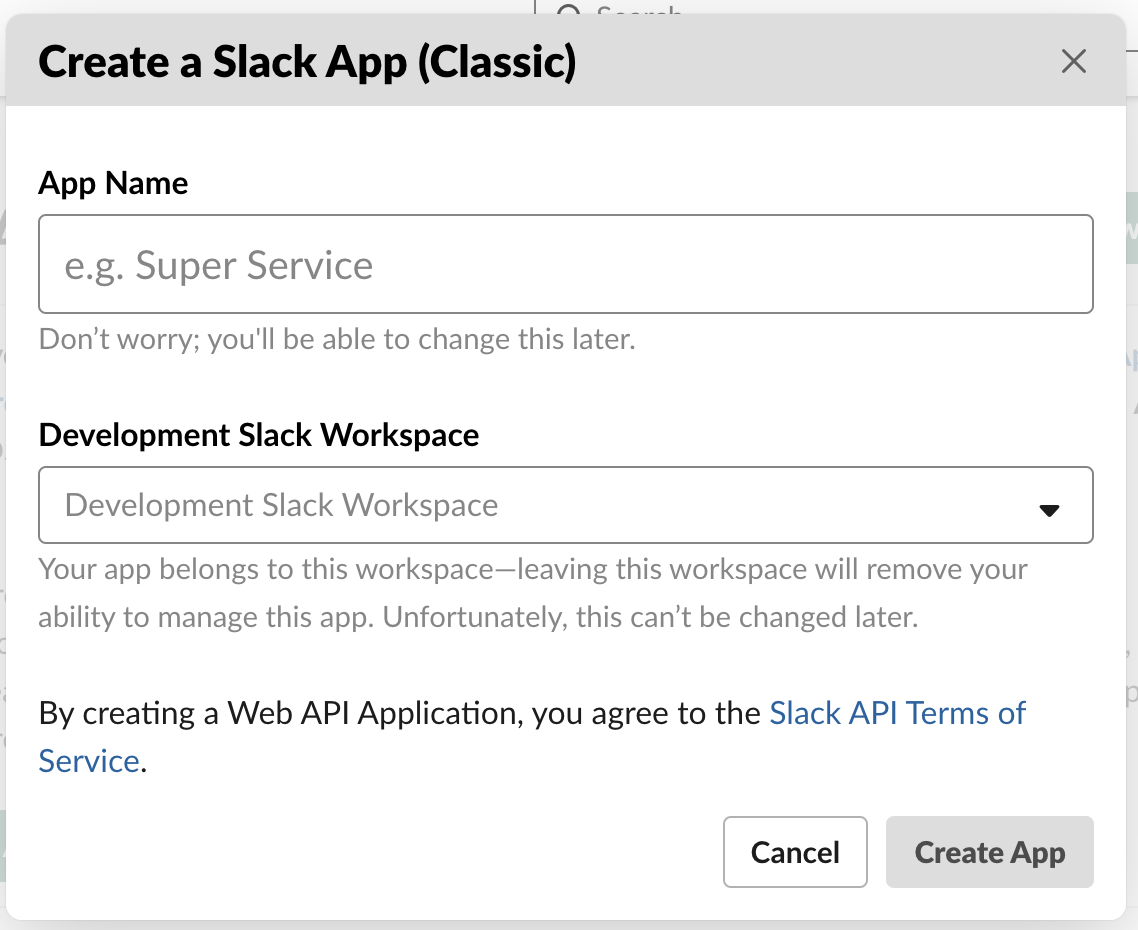Open the Development Slack Workspace dropdown
Screen dimensions: 1138x930
click(x=565, y=505)
